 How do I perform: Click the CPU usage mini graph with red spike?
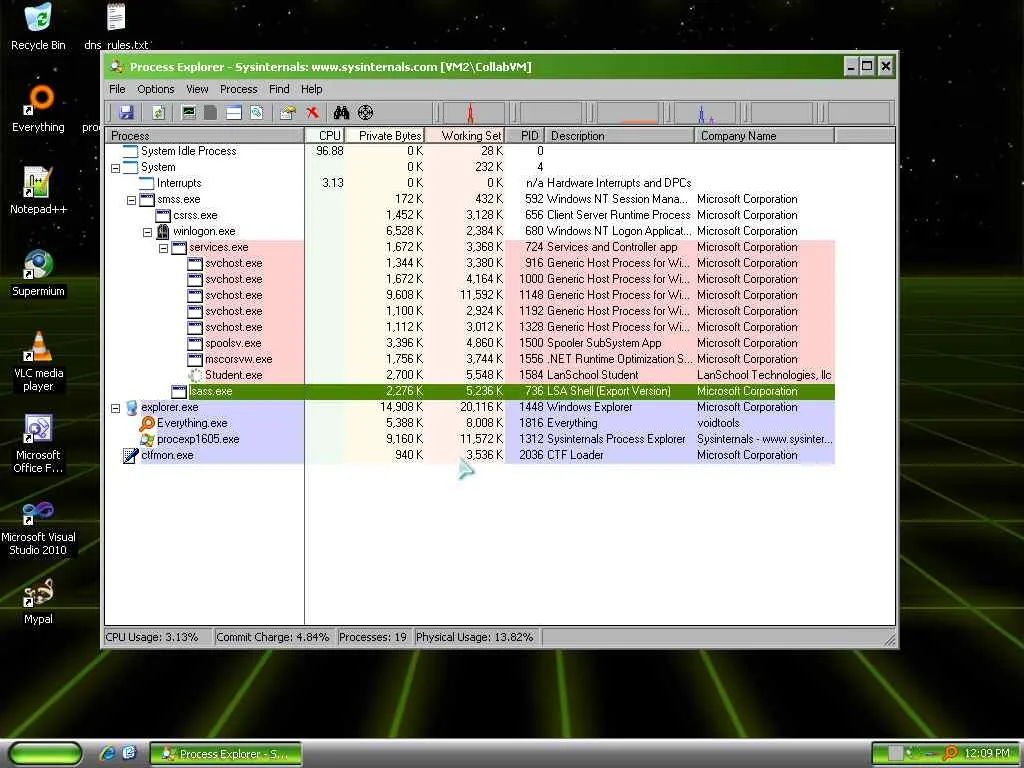(x=472, y=113)
